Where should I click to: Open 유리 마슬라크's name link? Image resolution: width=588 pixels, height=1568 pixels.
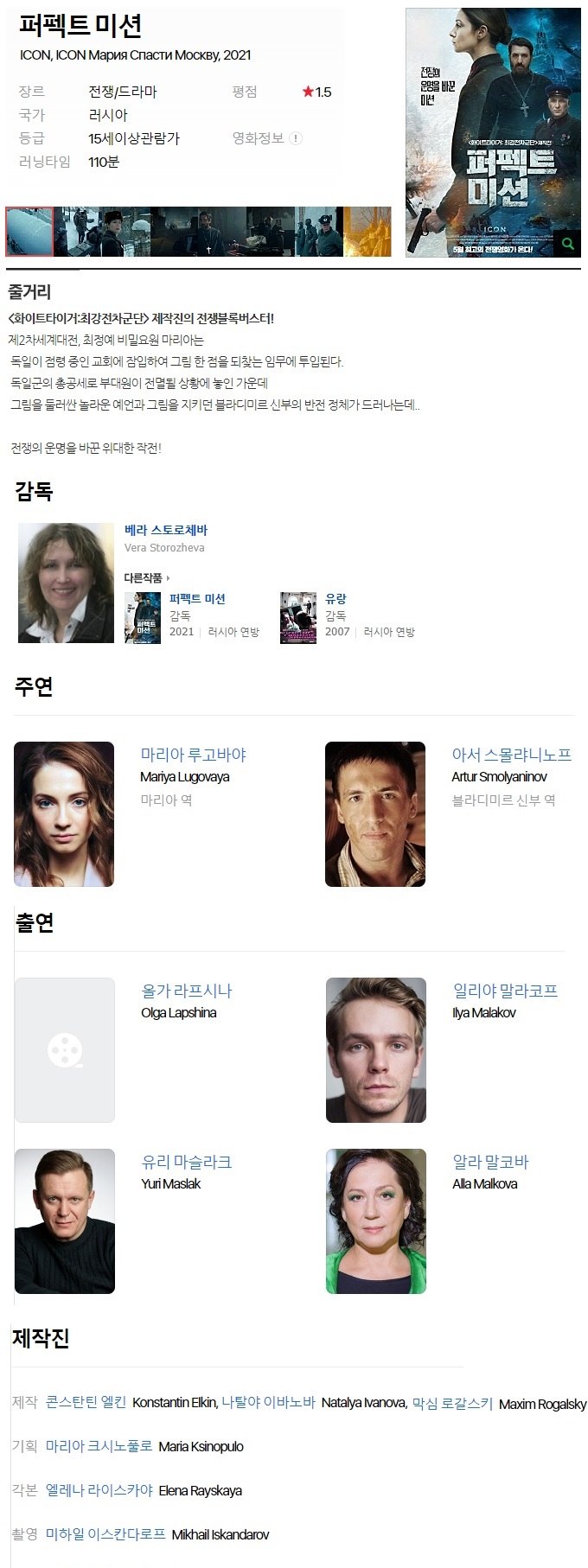pyautogui.click(x=187, y=1162)
